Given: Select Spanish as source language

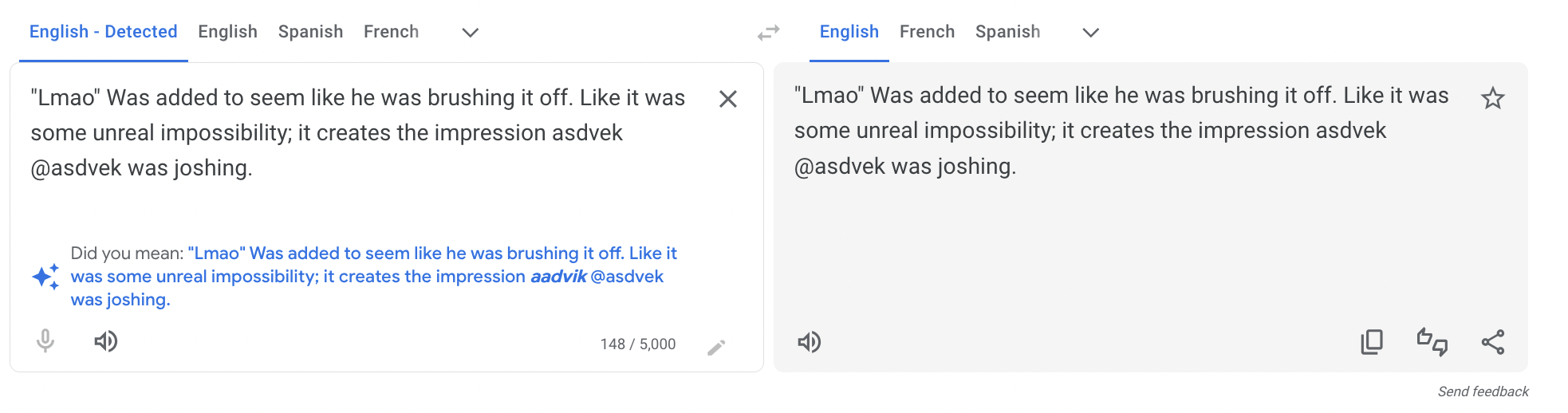Looking at the screenshot, I should pyautogui.click(x=310, y=32).
